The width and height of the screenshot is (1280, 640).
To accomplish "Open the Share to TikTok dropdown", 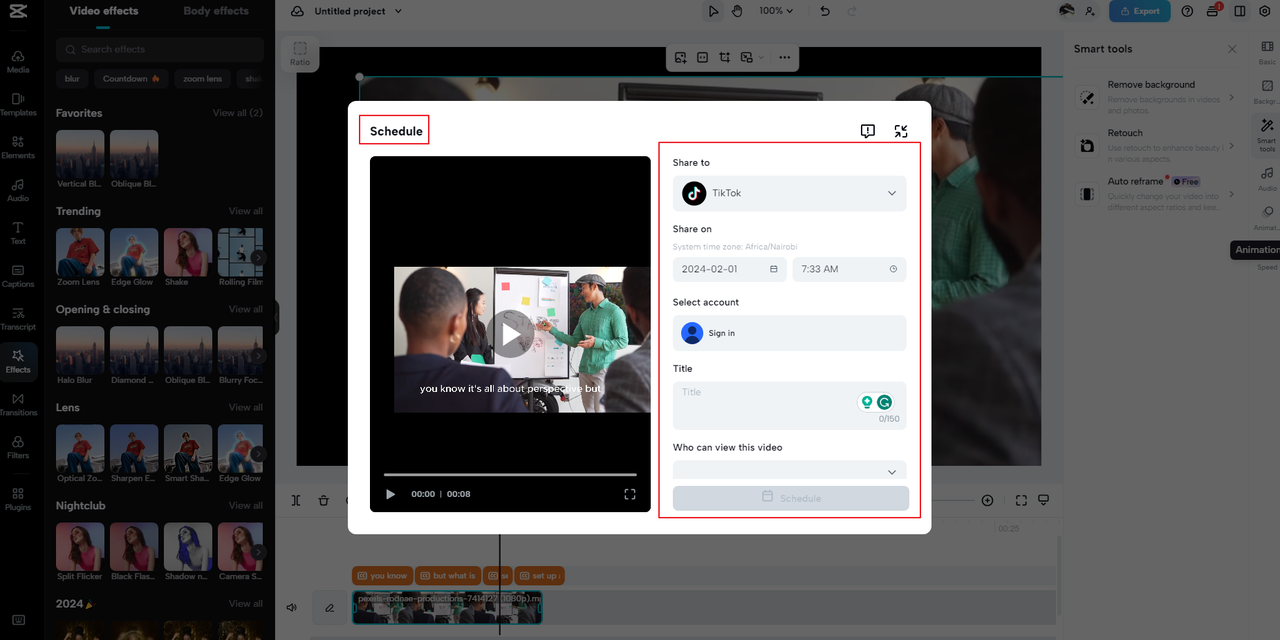I will coord(790,193).
